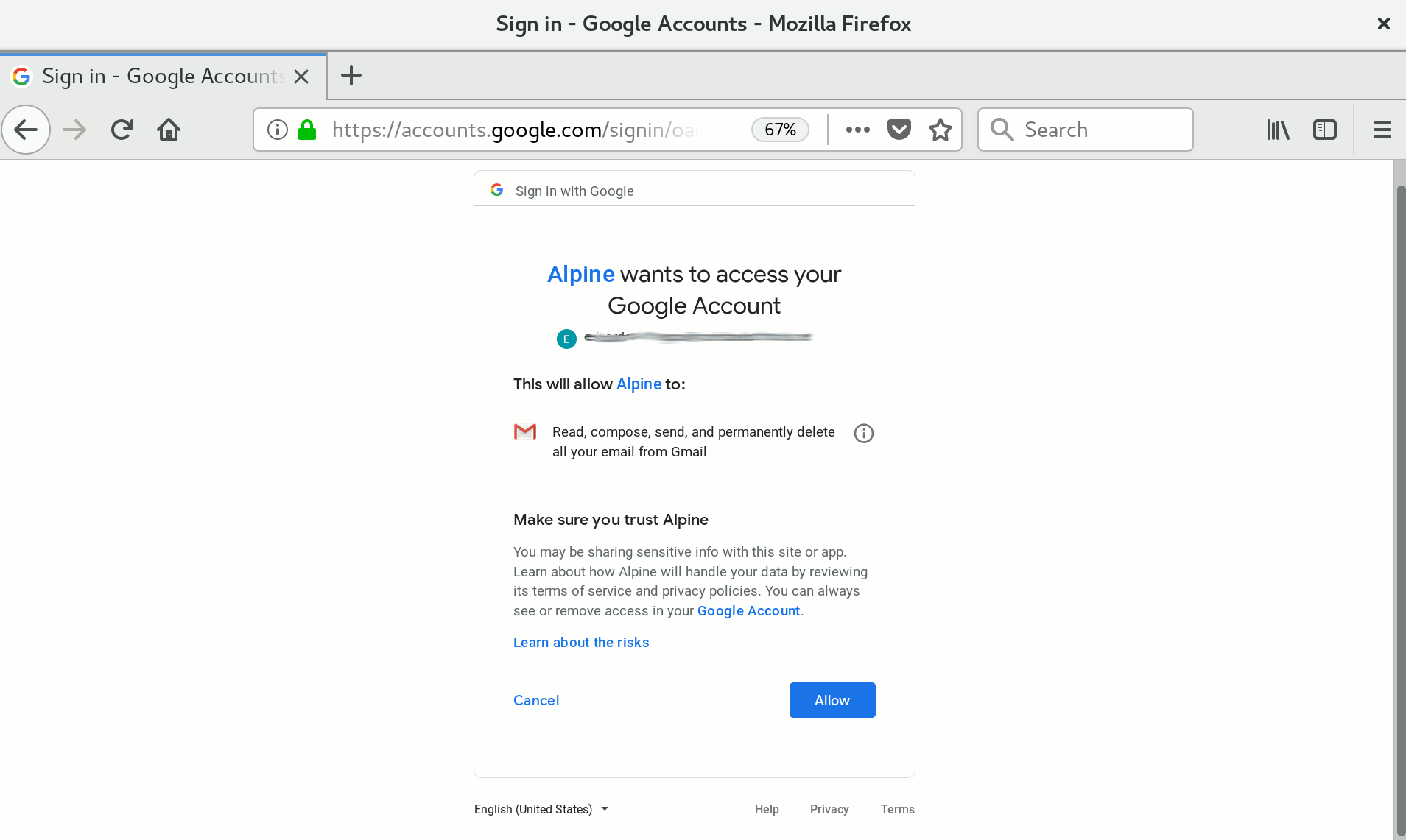Open the Privacy footer link
The image size is (1406, 840).
point(829,809)
